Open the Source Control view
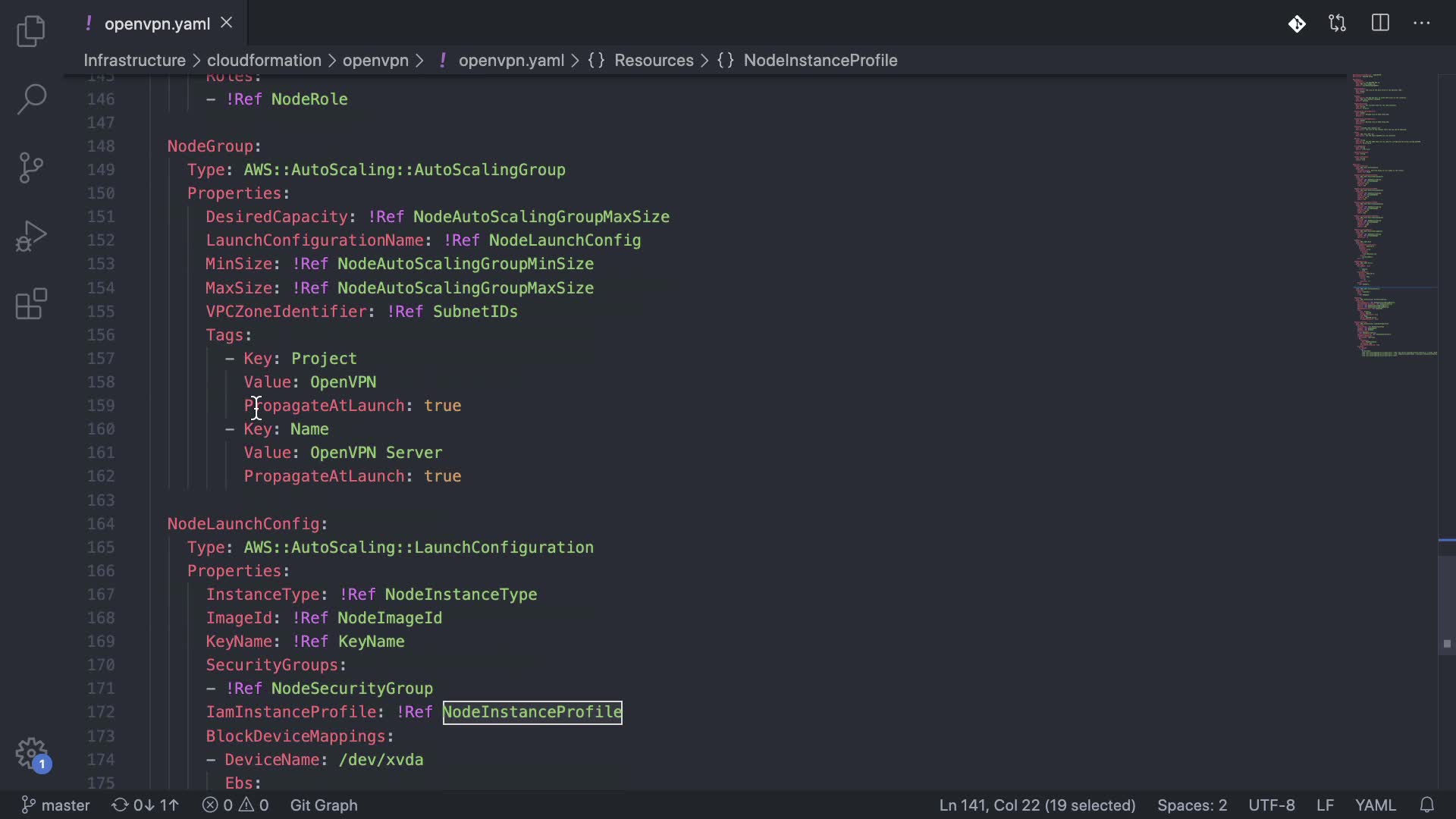 (x=31, y=168)
